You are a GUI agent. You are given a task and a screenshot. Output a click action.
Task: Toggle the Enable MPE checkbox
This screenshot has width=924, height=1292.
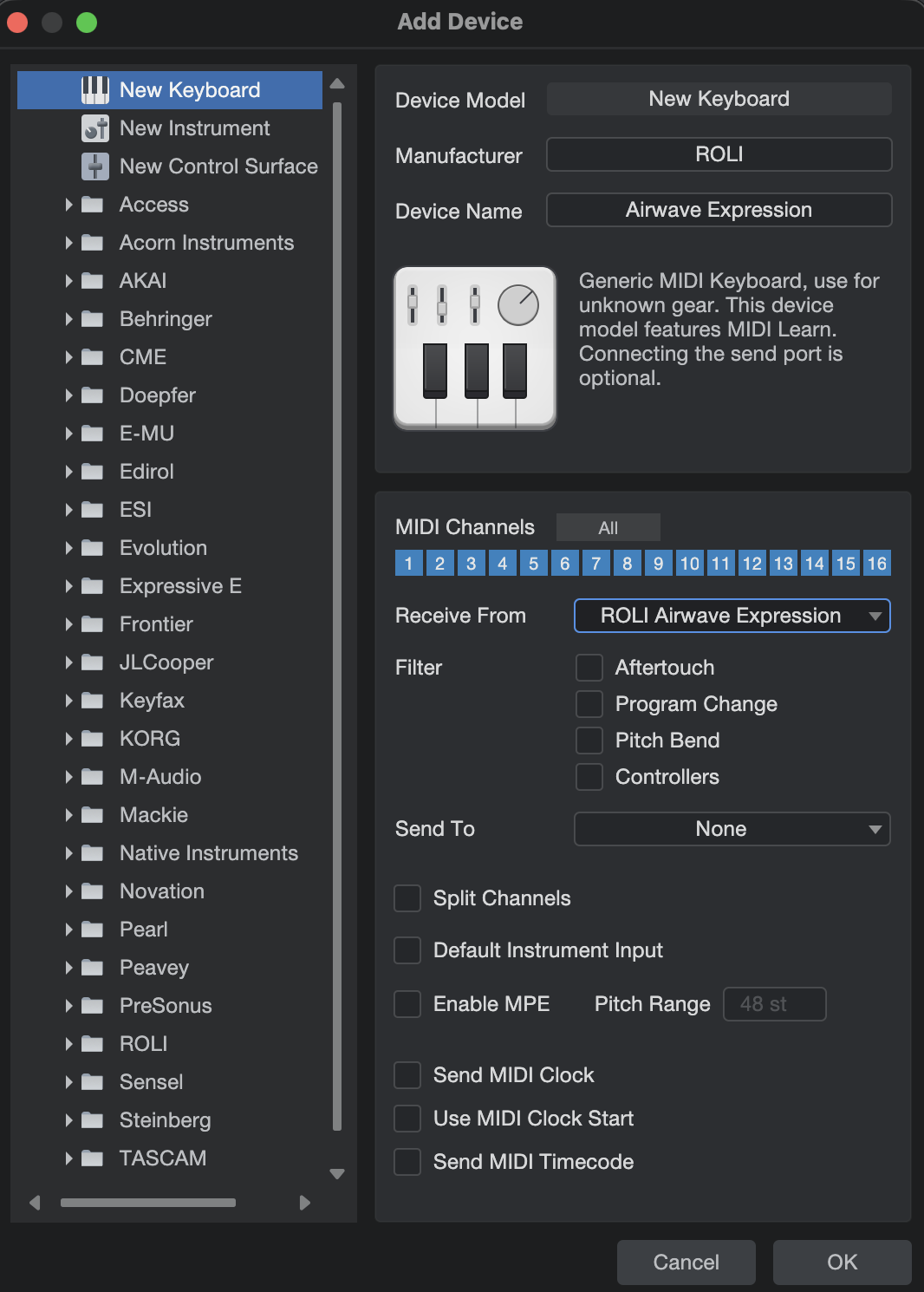click(x=407, y=1004)
